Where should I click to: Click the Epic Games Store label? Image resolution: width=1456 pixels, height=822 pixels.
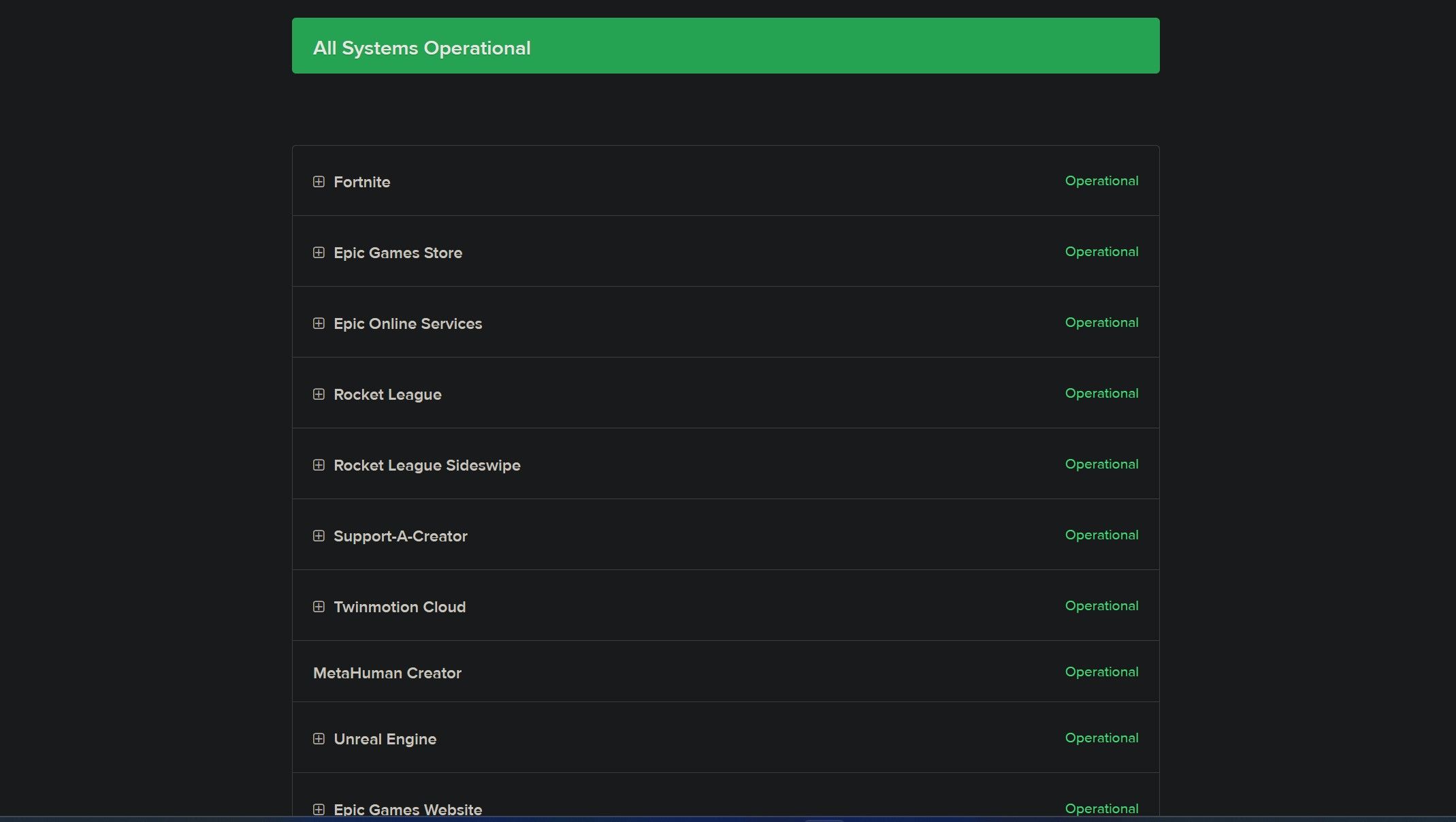click(398, 253)
